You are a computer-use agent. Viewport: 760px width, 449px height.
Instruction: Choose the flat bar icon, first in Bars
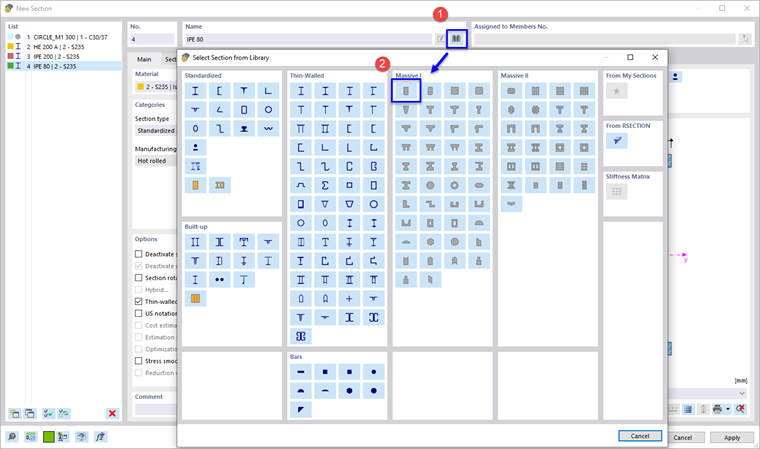[x=301, y=372]
